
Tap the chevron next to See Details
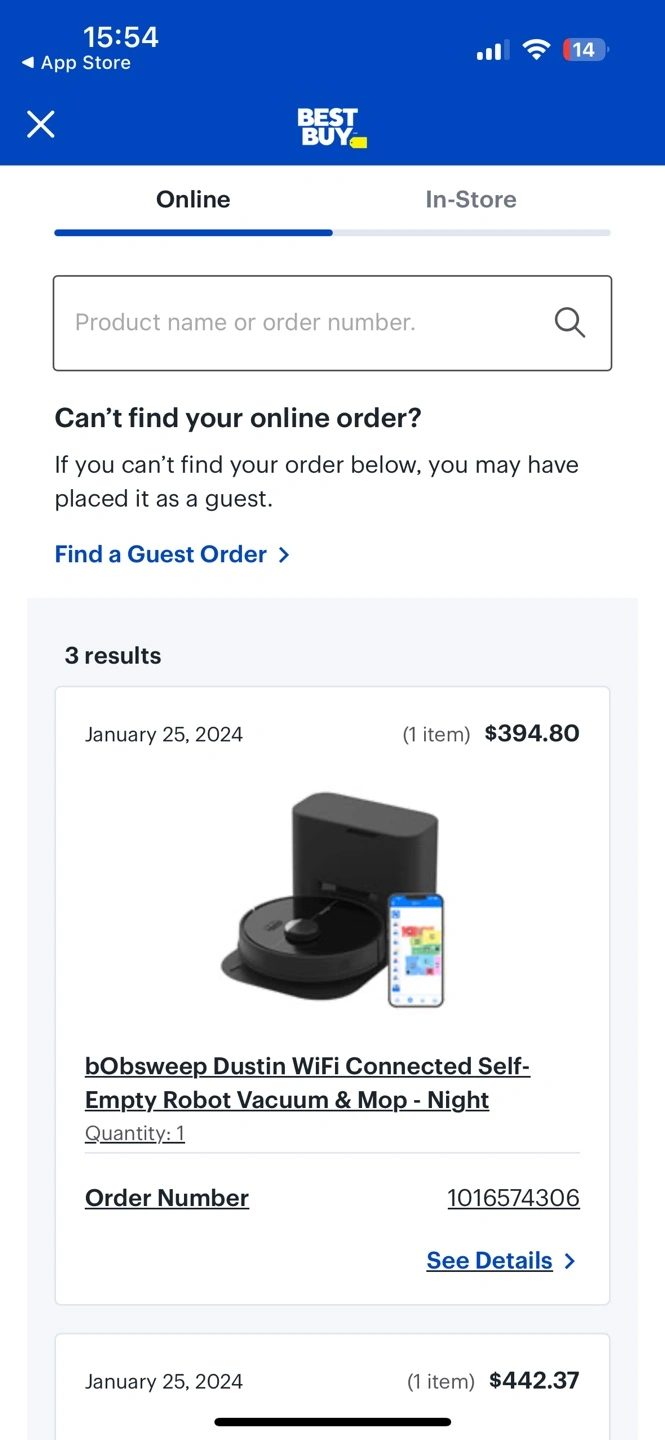570,1261
